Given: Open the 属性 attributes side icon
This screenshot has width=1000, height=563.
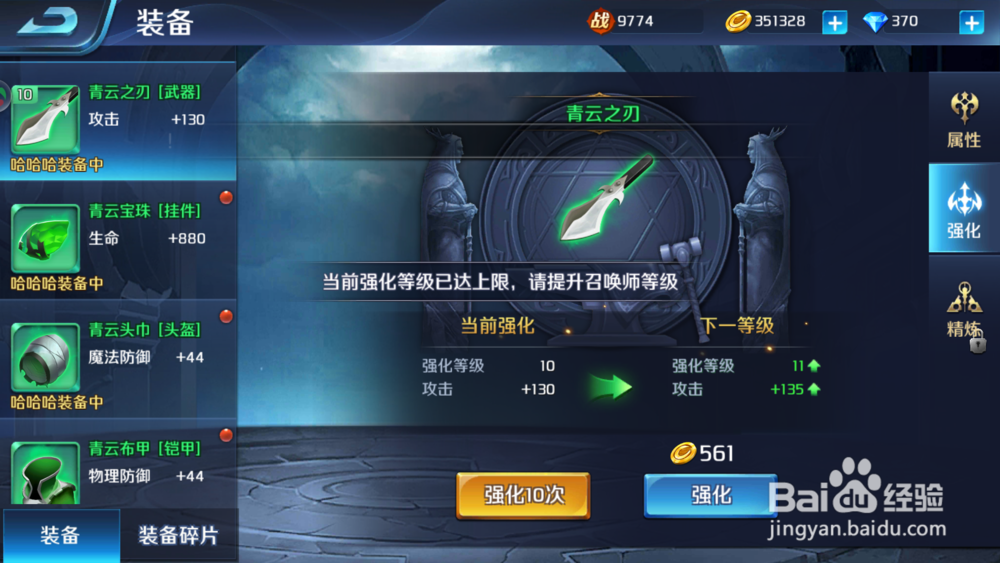Looking at the screenshot, I should click(x=964, y=119).
